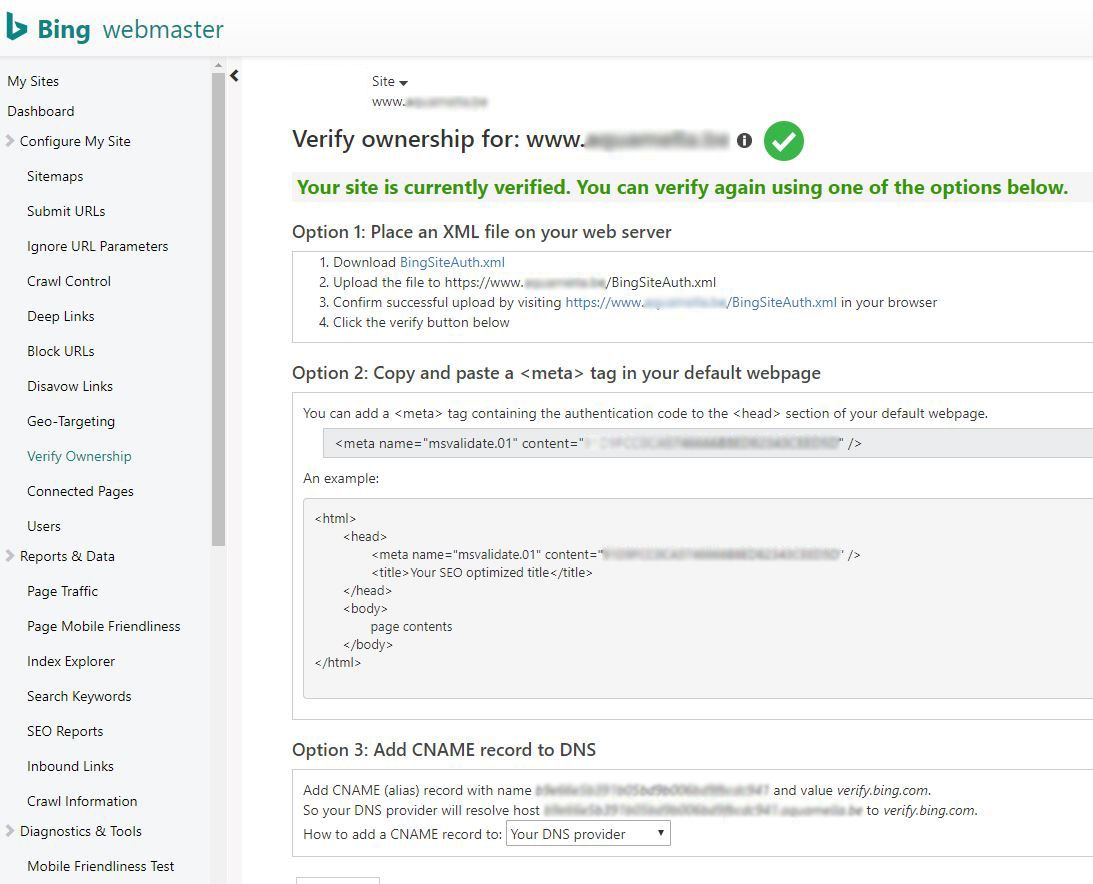Click 'How to add a CNAME record to:' label
Viewport: 1093px width, 884px height.
click(402, 835)
